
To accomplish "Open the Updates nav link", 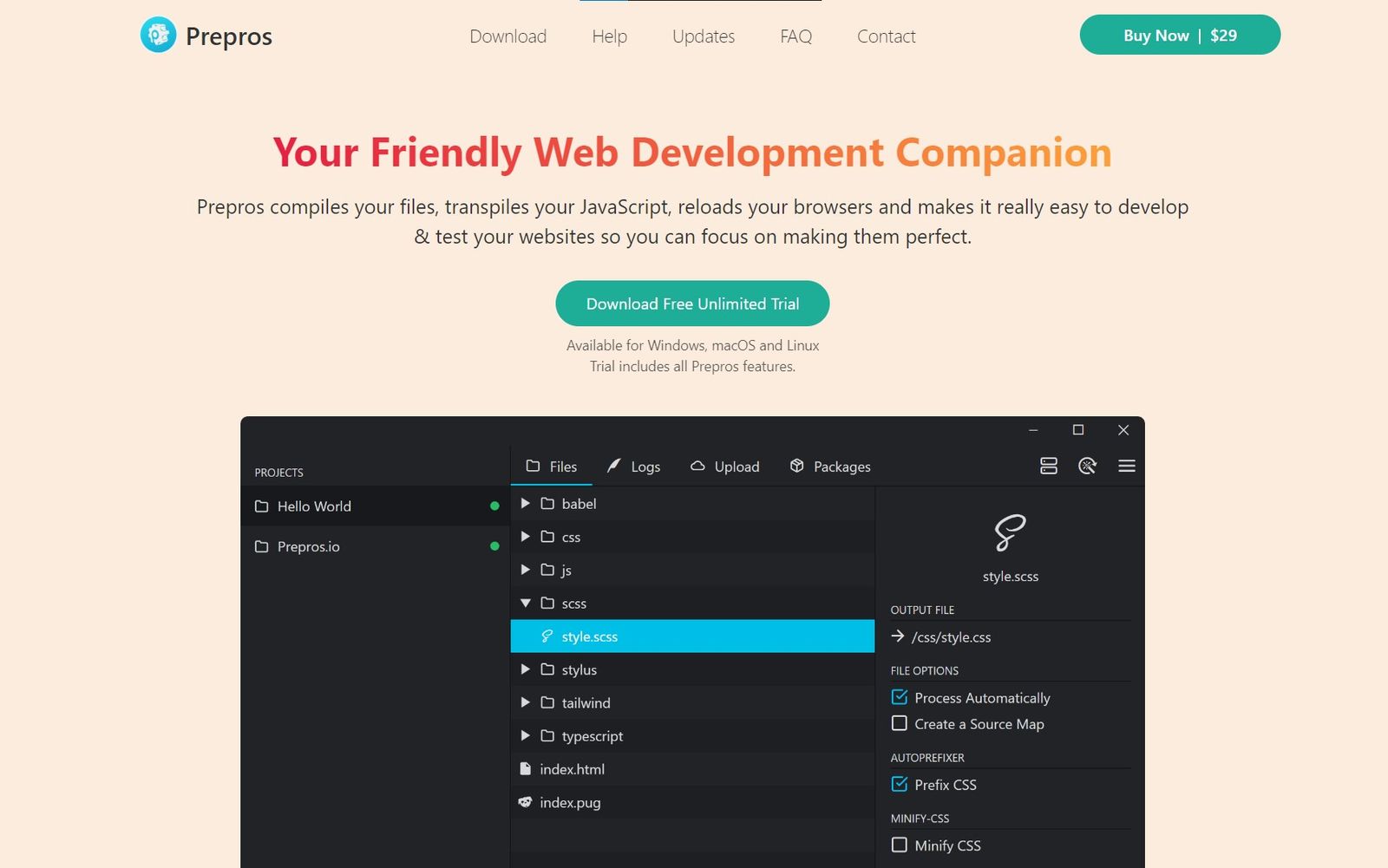I will (704, 36).
